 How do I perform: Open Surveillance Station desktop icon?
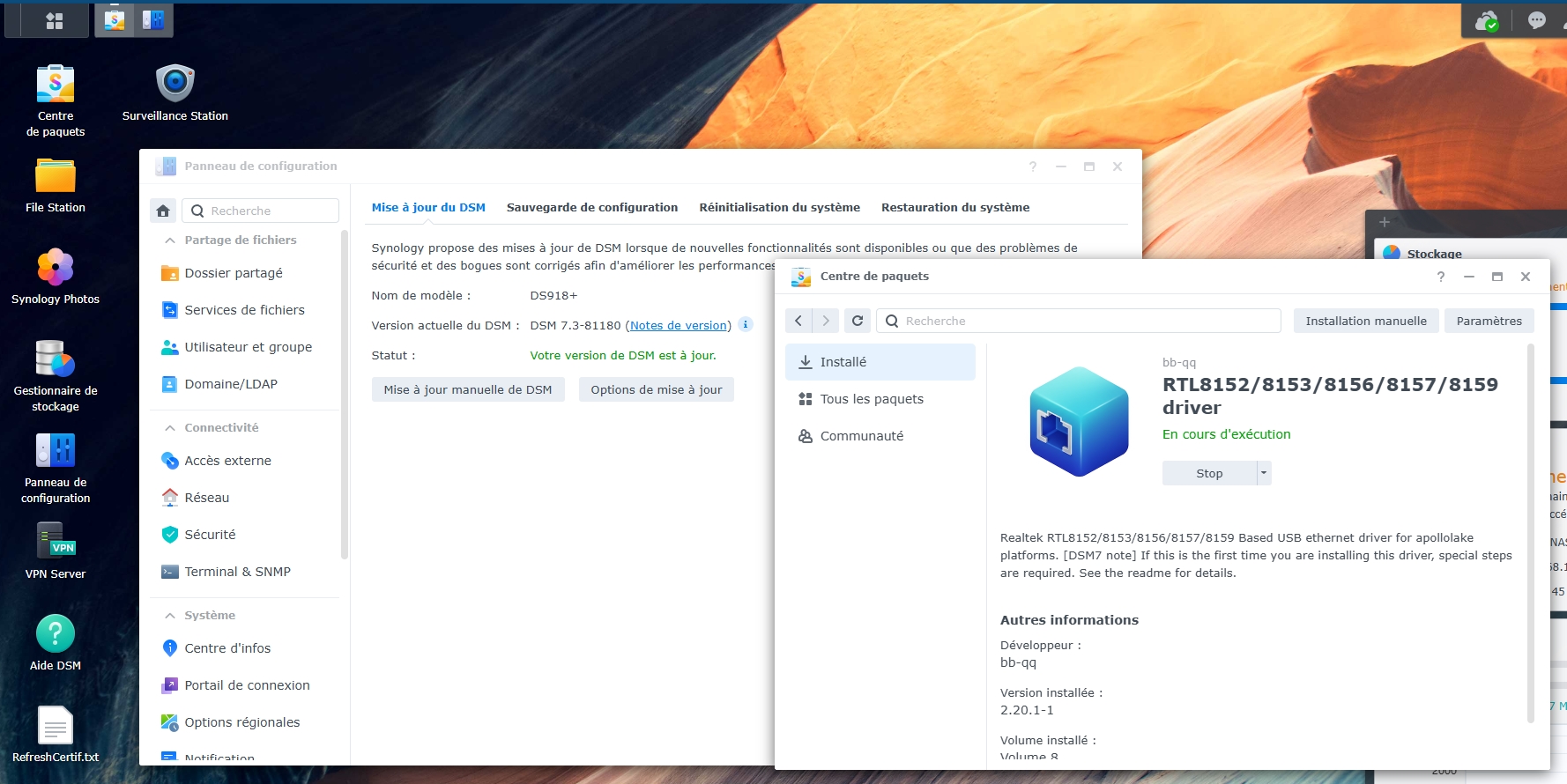click(x=175, y=85)
